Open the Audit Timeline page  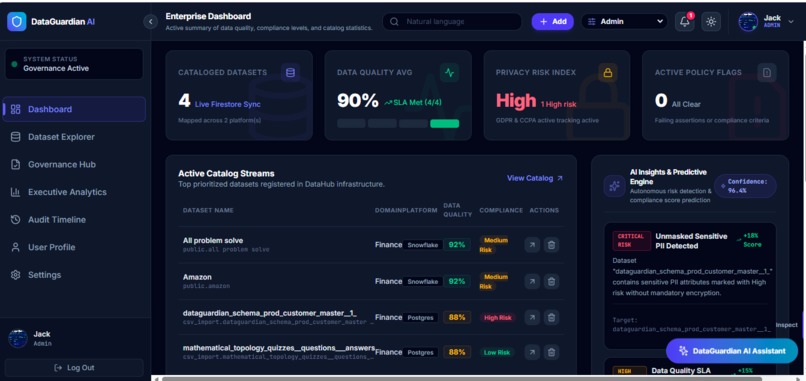74,220
